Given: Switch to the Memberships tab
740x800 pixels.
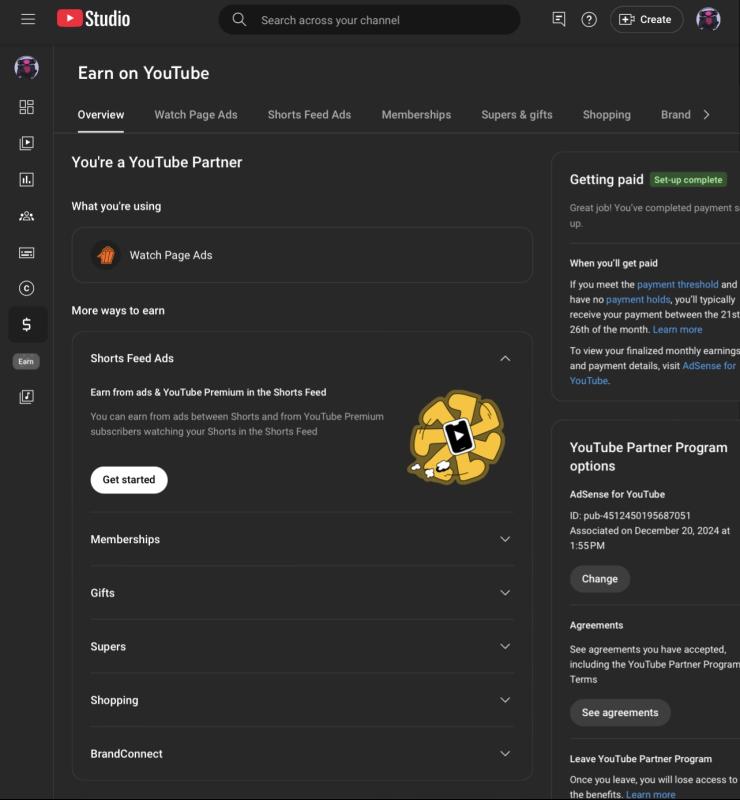Looking at the screenshot, I should pyautogui.click(x=416, y=115).
